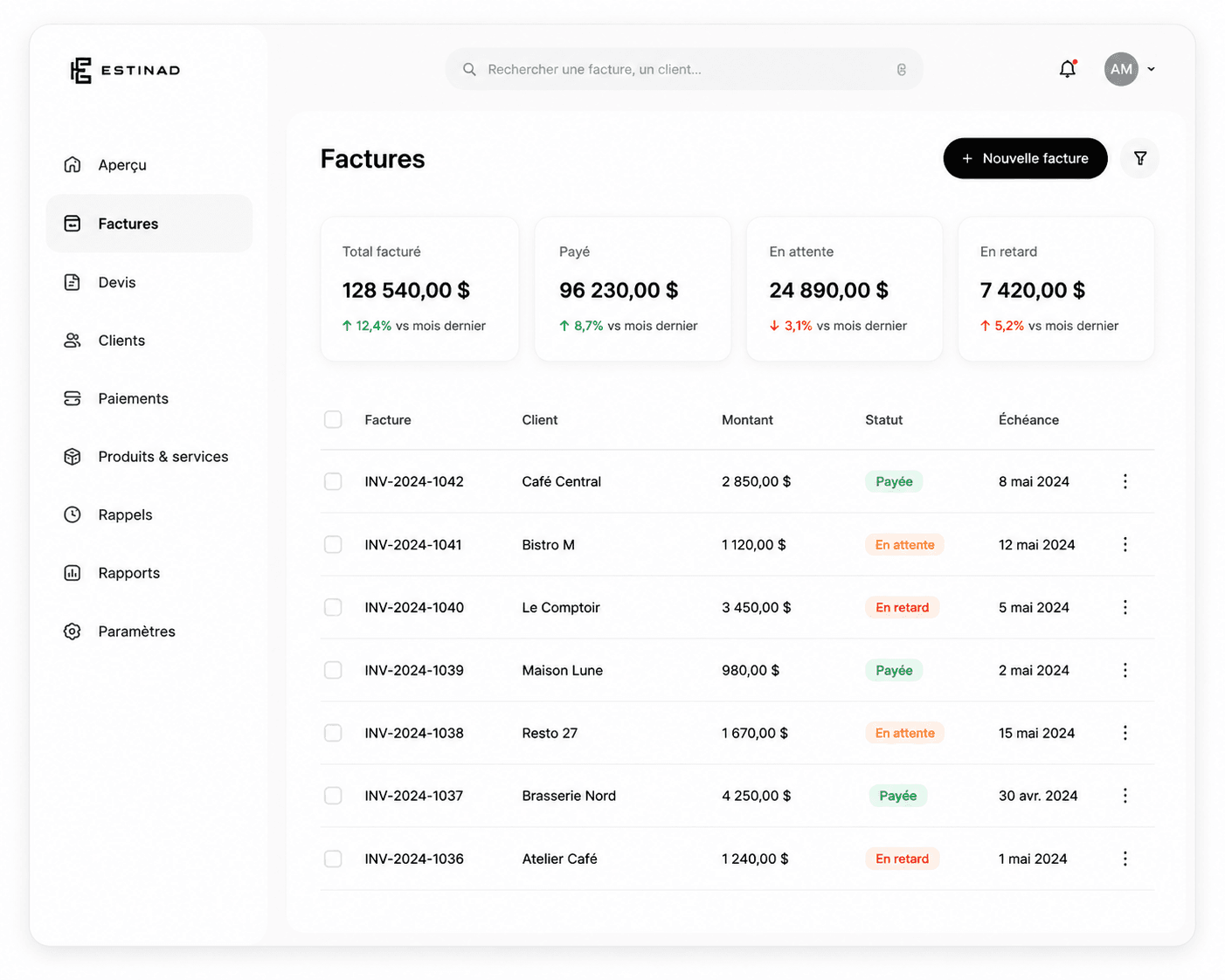This screenshot has height=980, width=1225.
Task: Check the INV-2024-1041 row checkbox
Action: [333, 544]
